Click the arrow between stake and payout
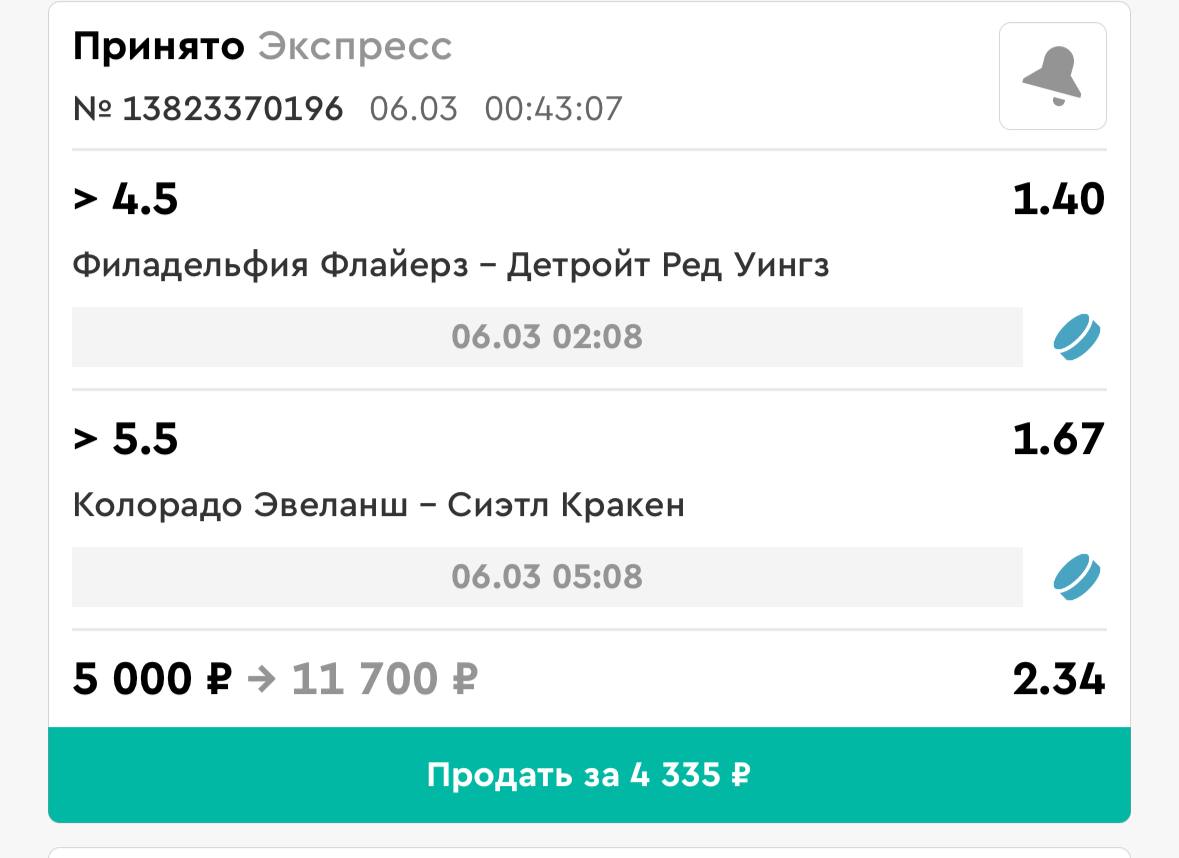1179x858 pixels. point(261,680)
